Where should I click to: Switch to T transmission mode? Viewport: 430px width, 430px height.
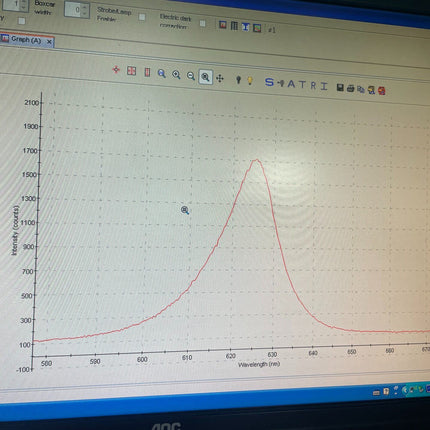(x=302, y=84)
